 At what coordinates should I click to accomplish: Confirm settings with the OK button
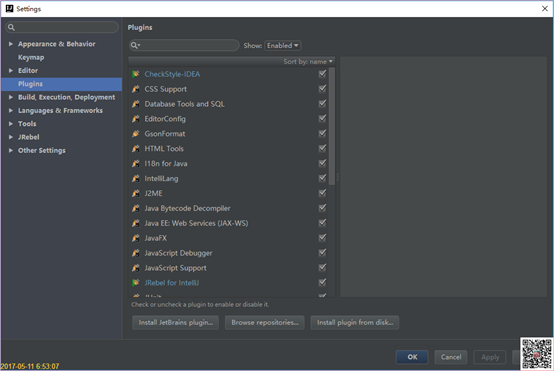(412, 357)
